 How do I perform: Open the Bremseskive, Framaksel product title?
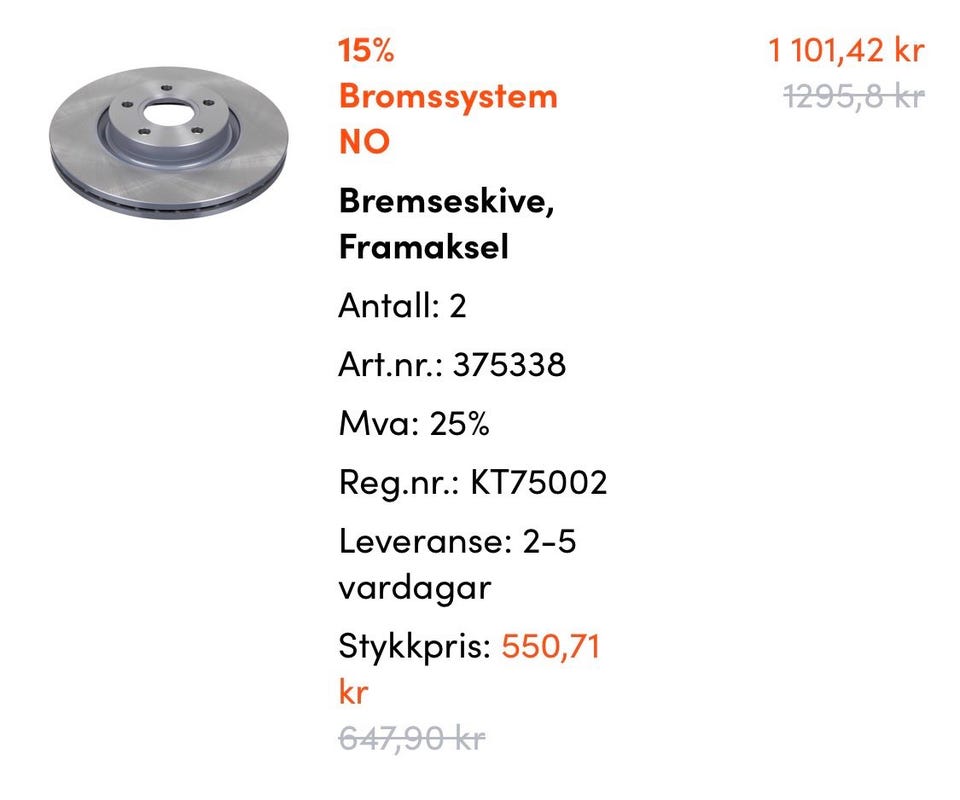pyautogui.click(x=447, y=224)
